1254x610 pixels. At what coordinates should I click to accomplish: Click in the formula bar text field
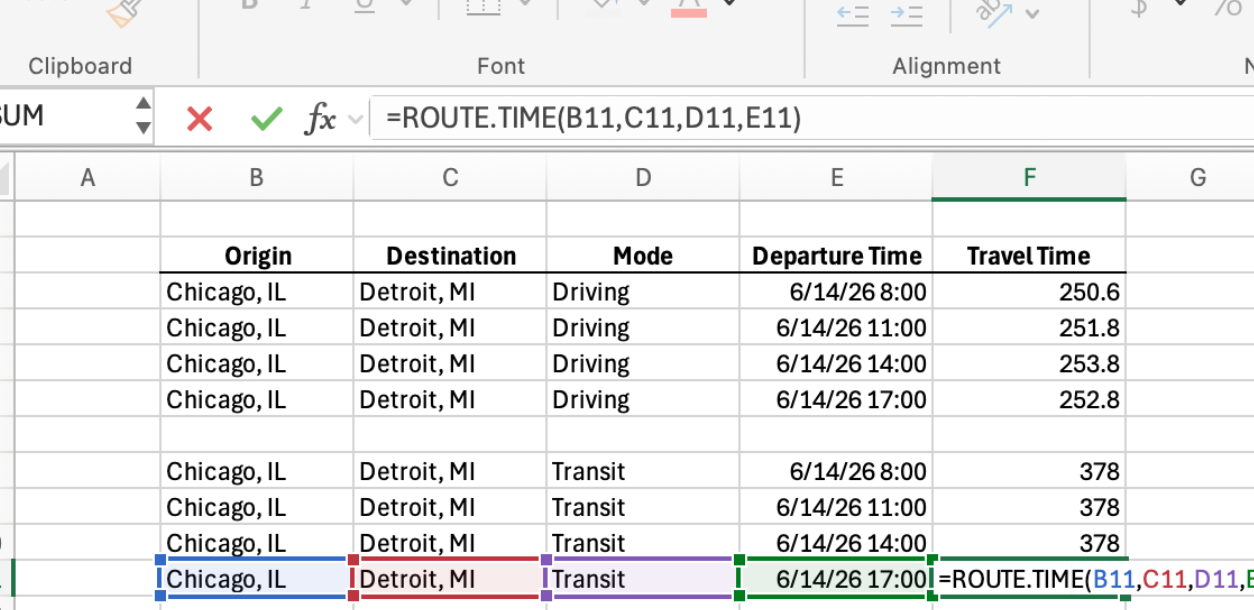[x=811, y=119]
